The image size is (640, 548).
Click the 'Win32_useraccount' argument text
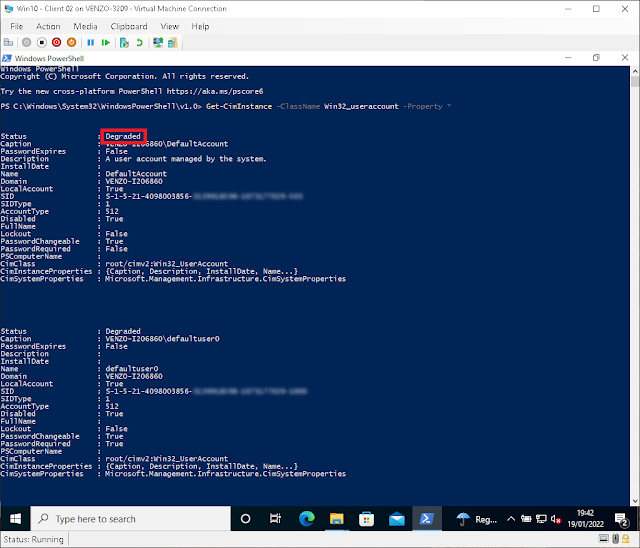361,106
